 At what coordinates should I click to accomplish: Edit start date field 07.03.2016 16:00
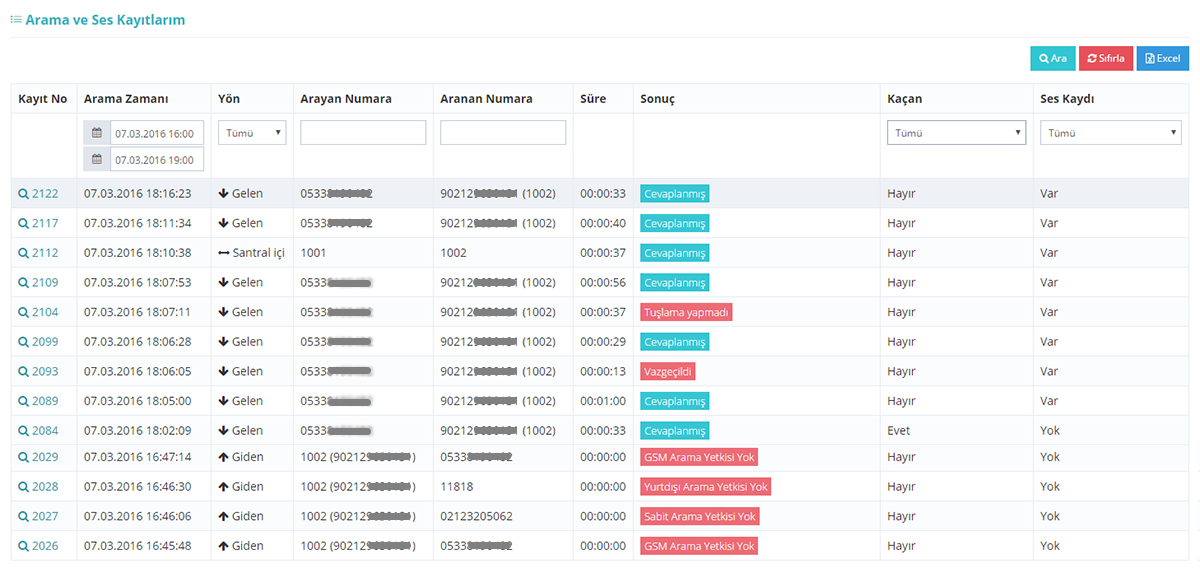coord(157,133)
